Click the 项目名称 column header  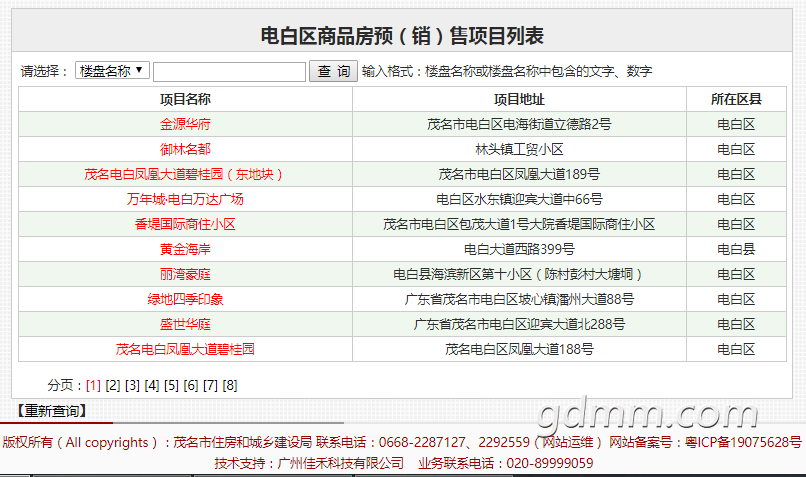pyautogui.click(x=185, y=99)
